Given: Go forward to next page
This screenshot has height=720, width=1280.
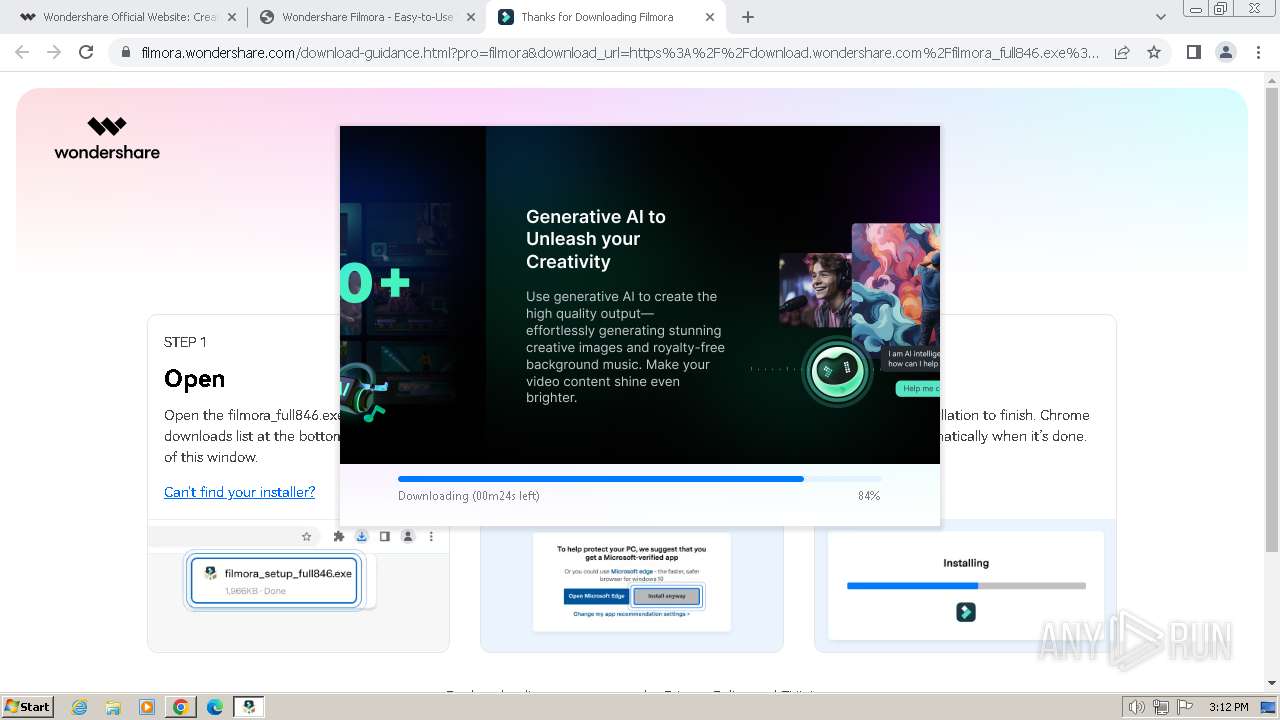Looking at the screenshot, I should 54,52.
